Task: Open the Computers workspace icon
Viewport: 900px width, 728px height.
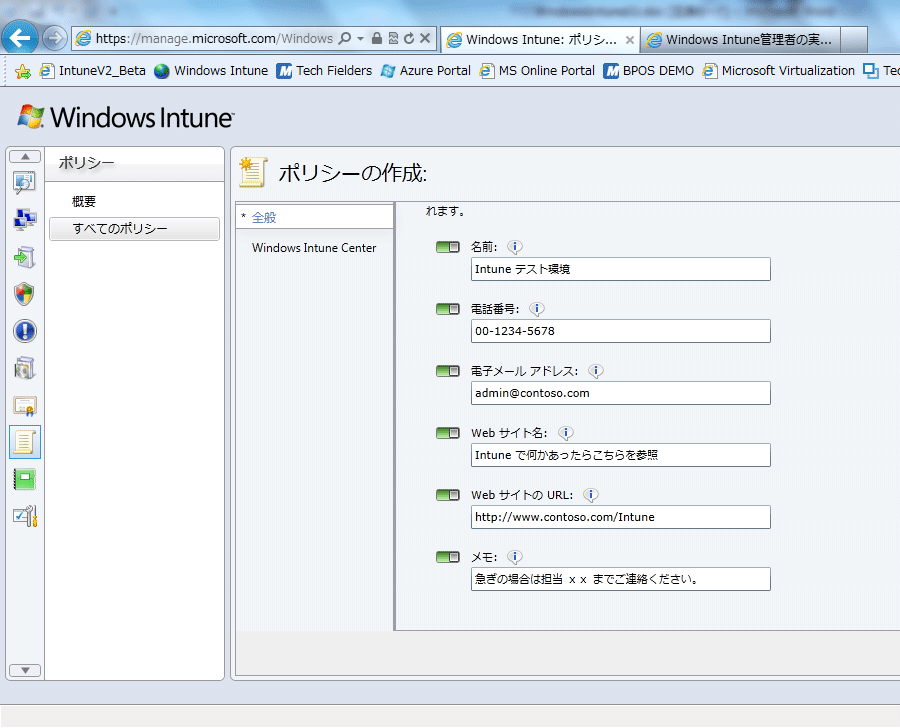Action: pyautogui.click(x=25, y=219)
